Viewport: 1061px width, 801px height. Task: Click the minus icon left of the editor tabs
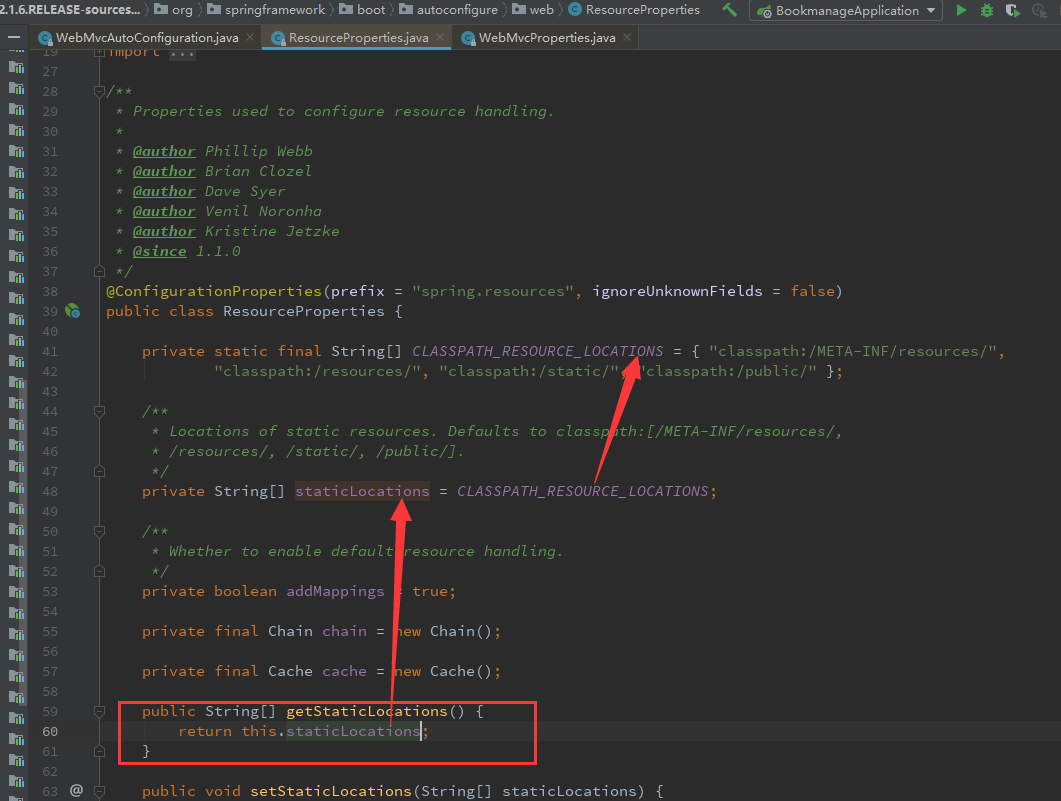click(x=14, y=37)
